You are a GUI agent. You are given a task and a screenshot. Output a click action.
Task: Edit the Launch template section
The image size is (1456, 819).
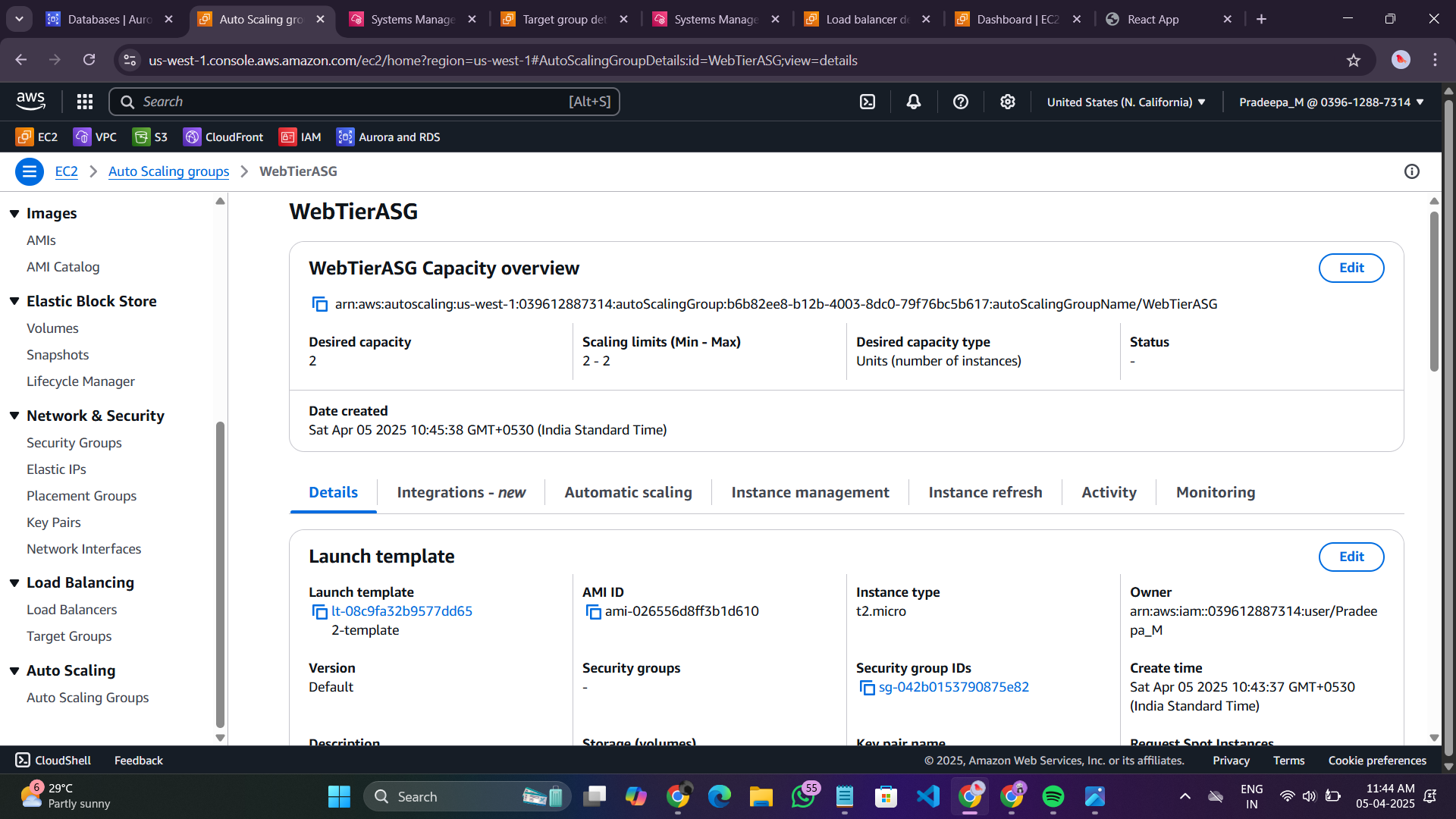(x=1351, y=557)
